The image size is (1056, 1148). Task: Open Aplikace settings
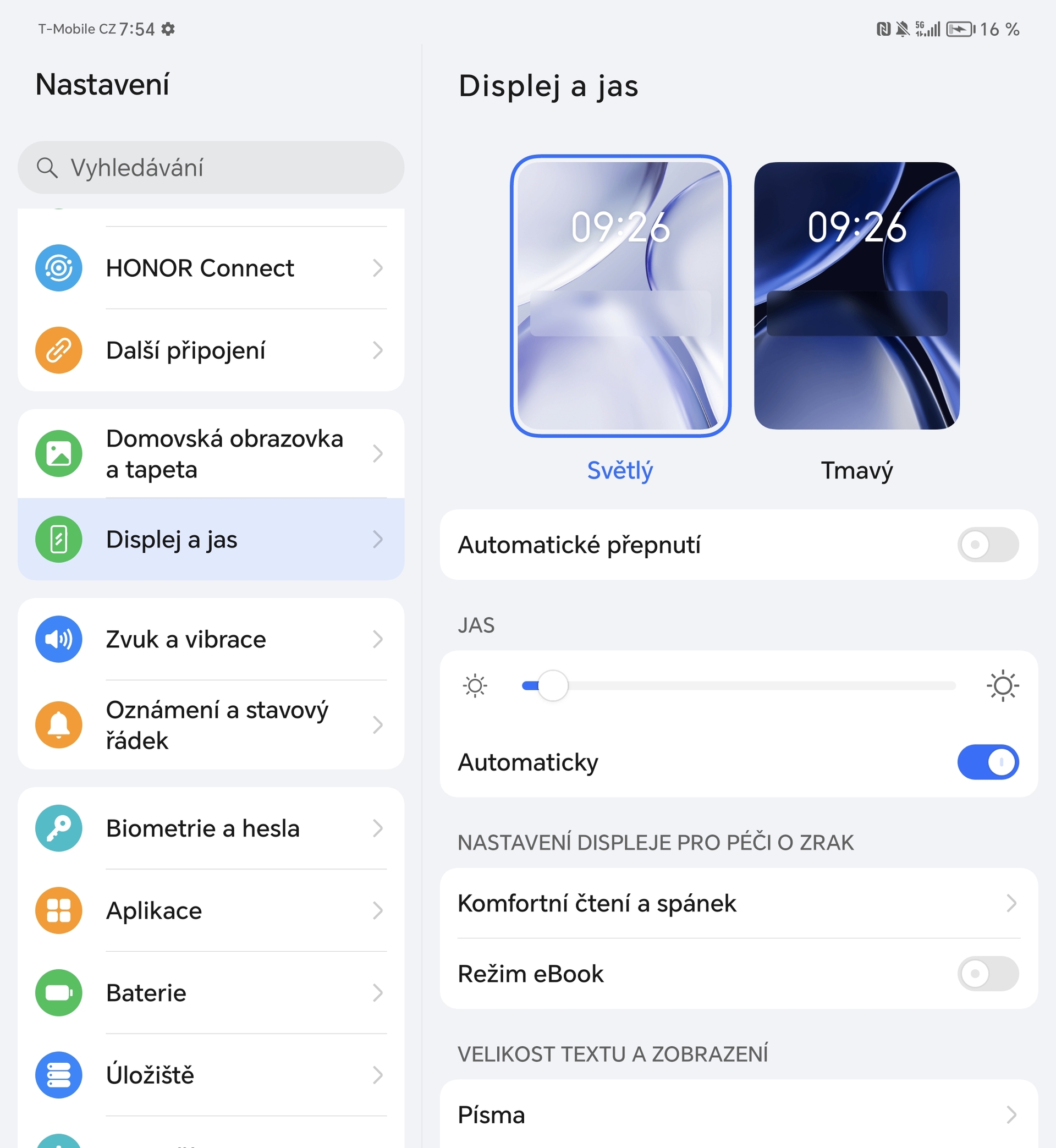[211, 909]
